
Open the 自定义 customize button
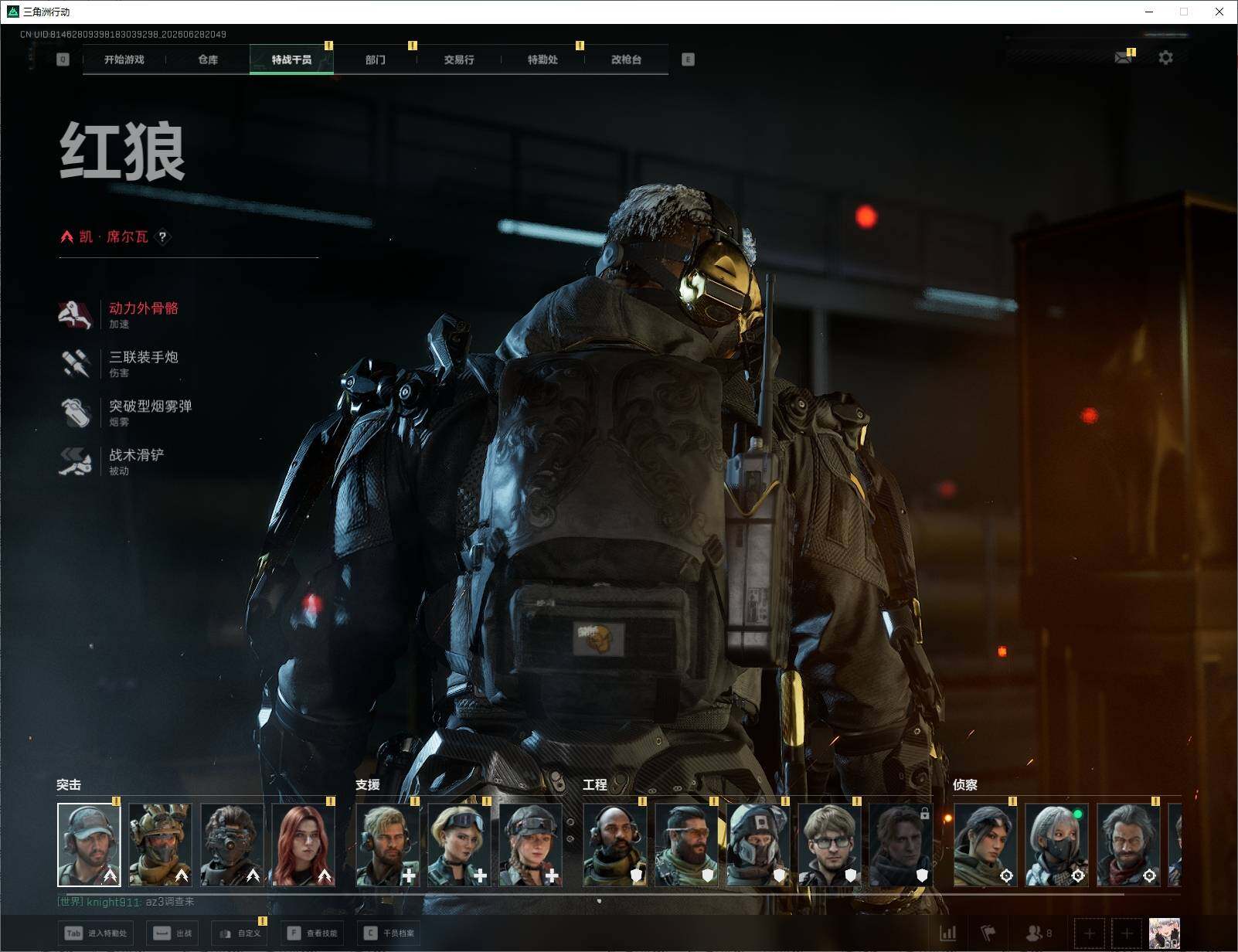[x=240, y=933]
